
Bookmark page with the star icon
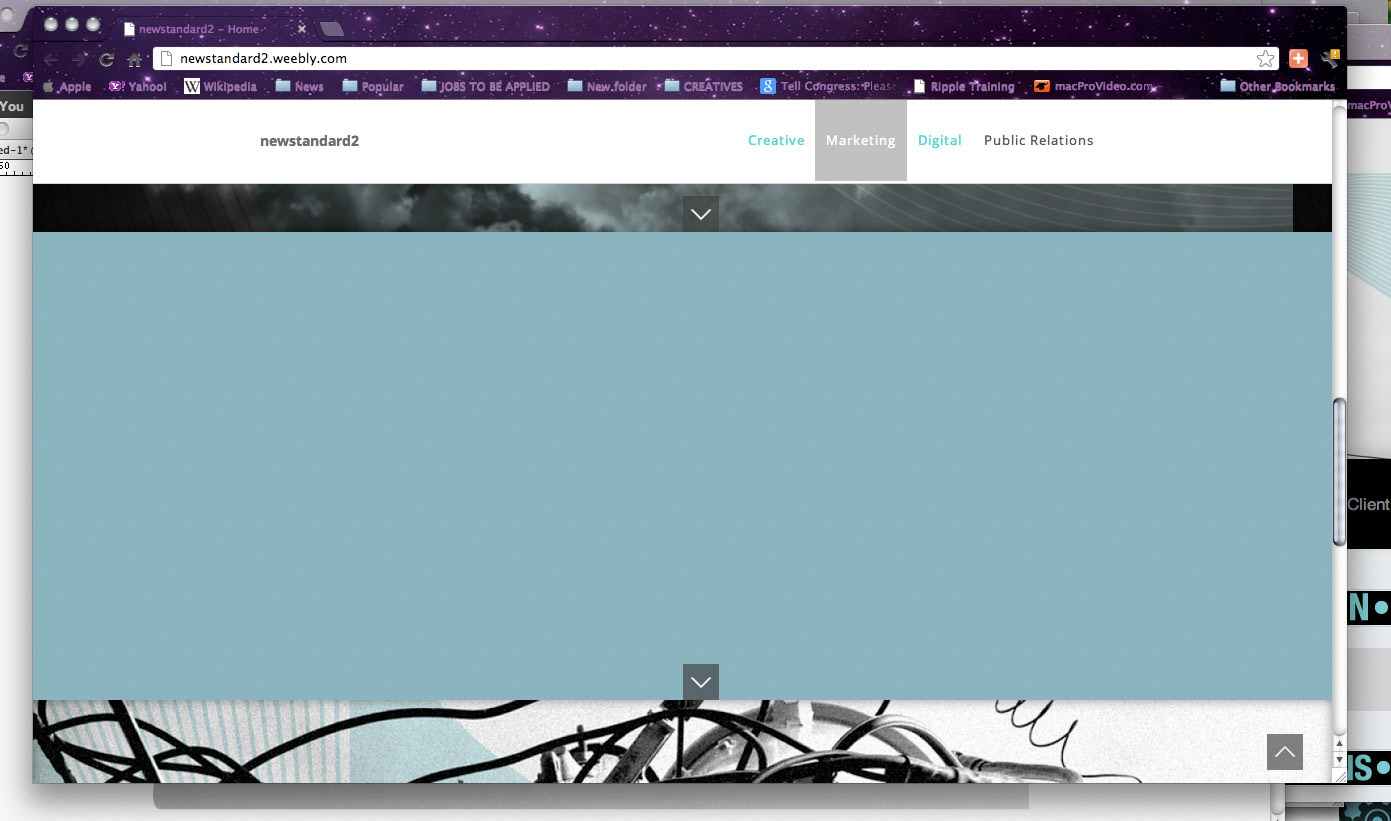pyautogui.click(x=1266, y=58)
